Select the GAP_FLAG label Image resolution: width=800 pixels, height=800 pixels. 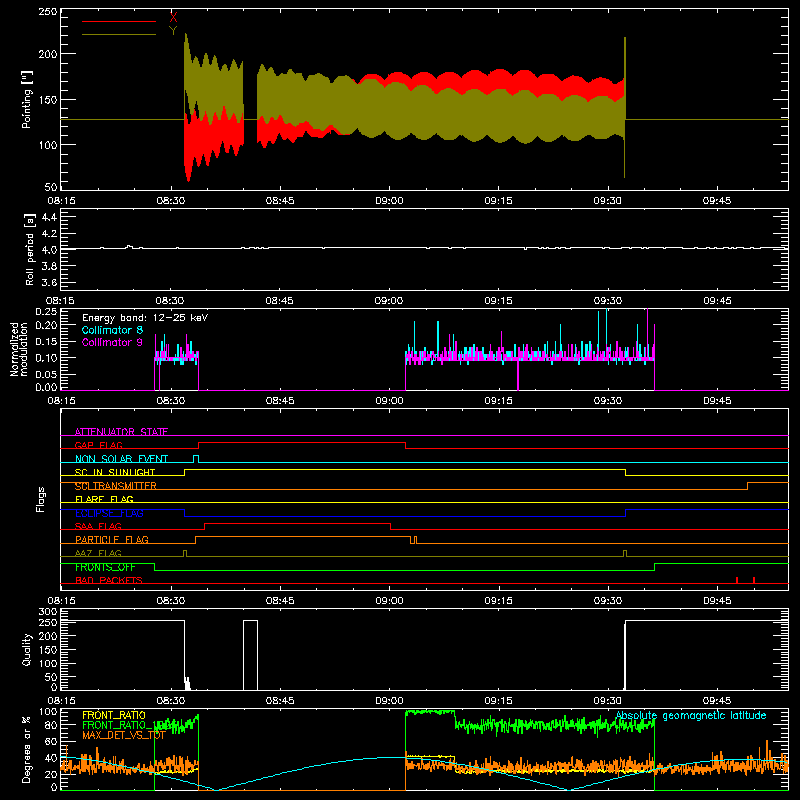98,445
